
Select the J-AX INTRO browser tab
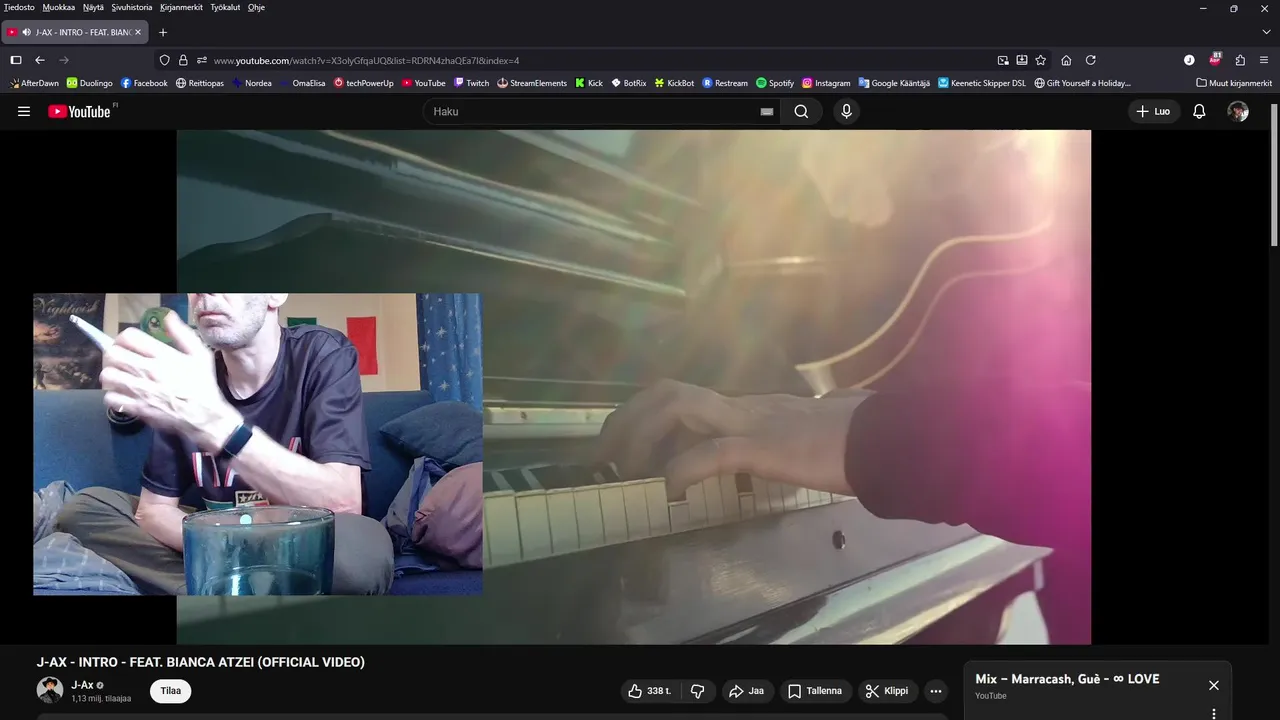coord(76,32)
